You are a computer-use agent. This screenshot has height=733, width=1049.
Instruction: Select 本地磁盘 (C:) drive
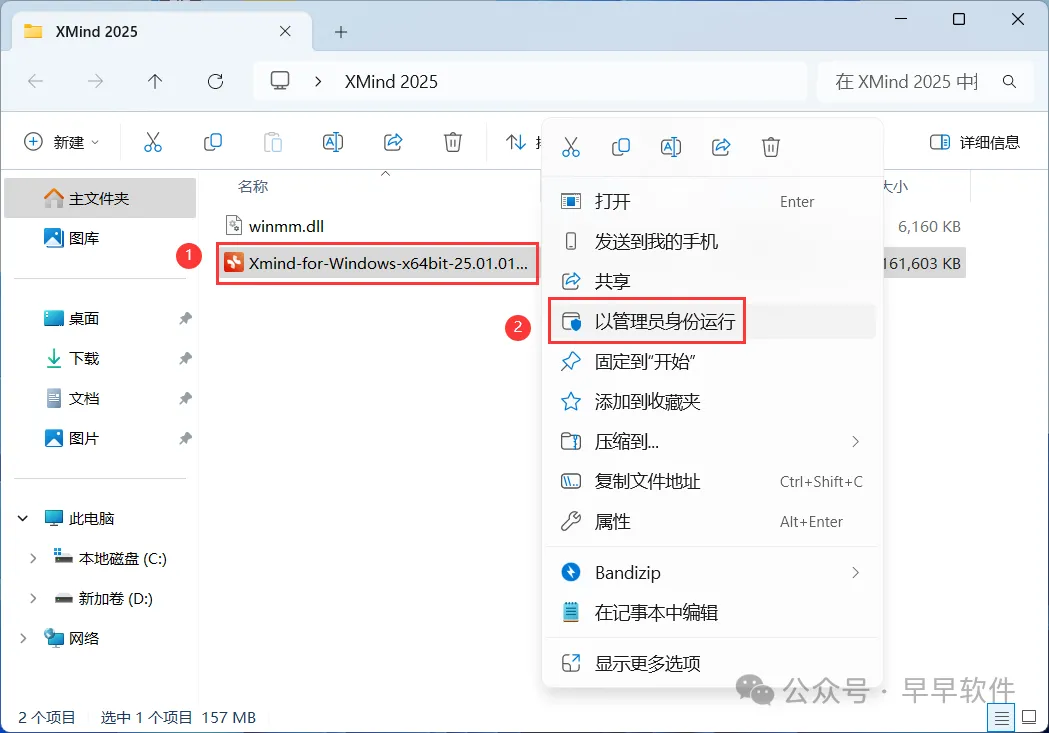pos(110,558)
